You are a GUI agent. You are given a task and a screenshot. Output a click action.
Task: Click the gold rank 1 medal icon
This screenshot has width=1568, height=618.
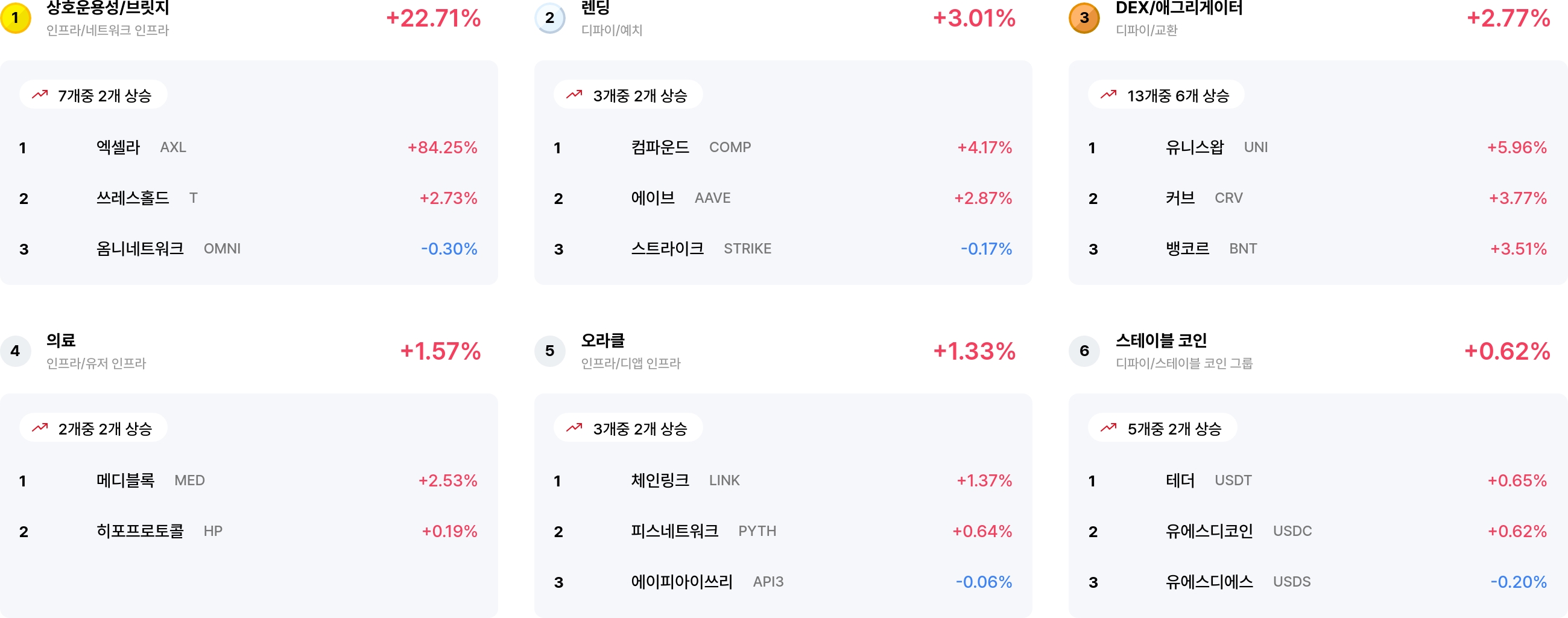click(15, 18)
